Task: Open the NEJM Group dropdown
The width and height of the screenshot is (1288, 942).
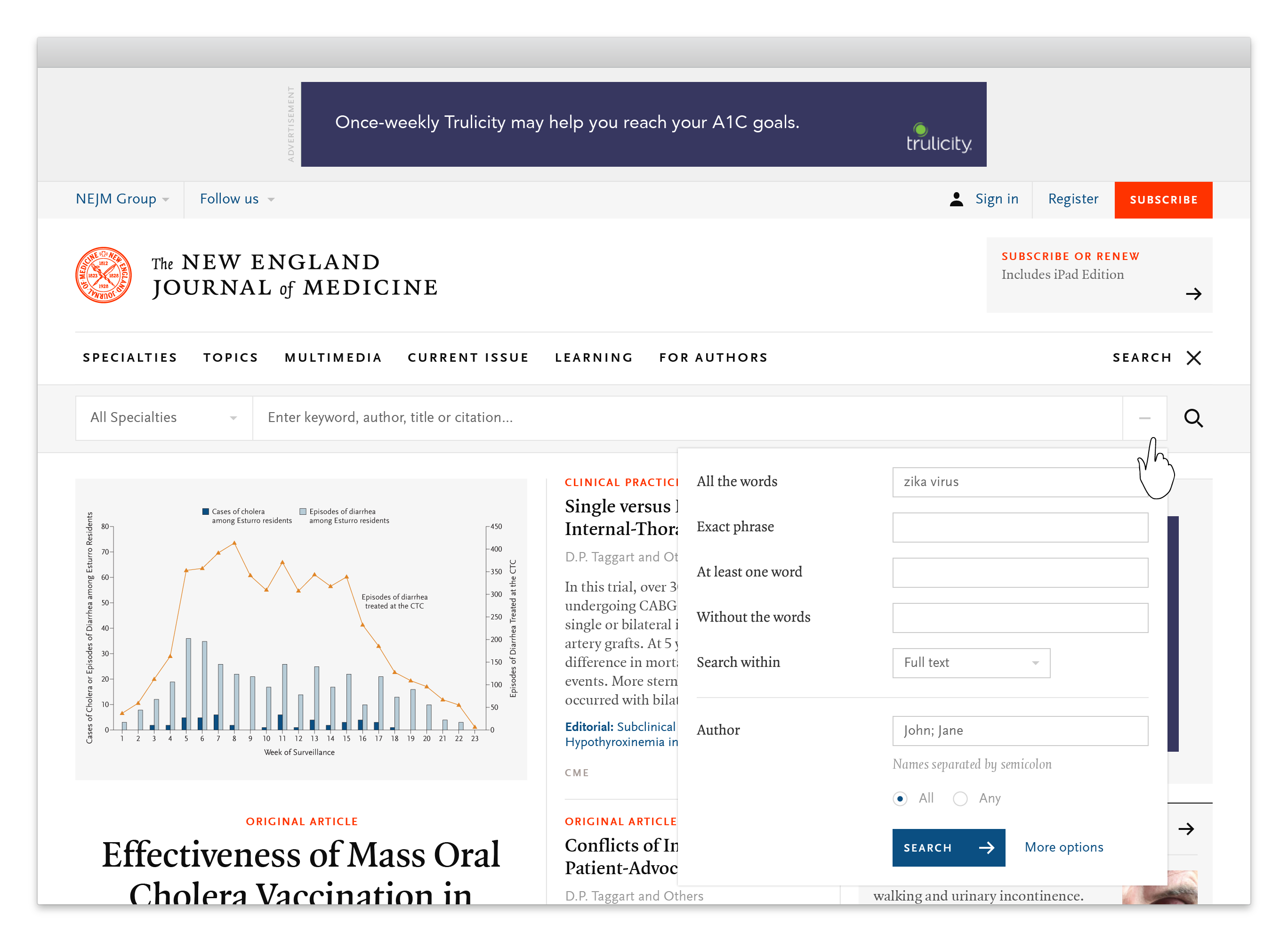Action: 122,199
